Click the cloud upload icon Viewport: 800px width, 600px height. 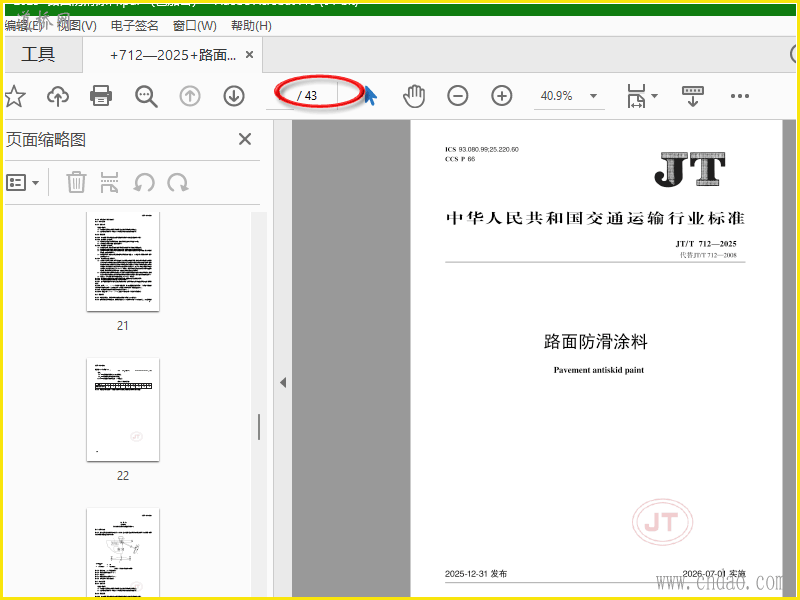[58, 96]
